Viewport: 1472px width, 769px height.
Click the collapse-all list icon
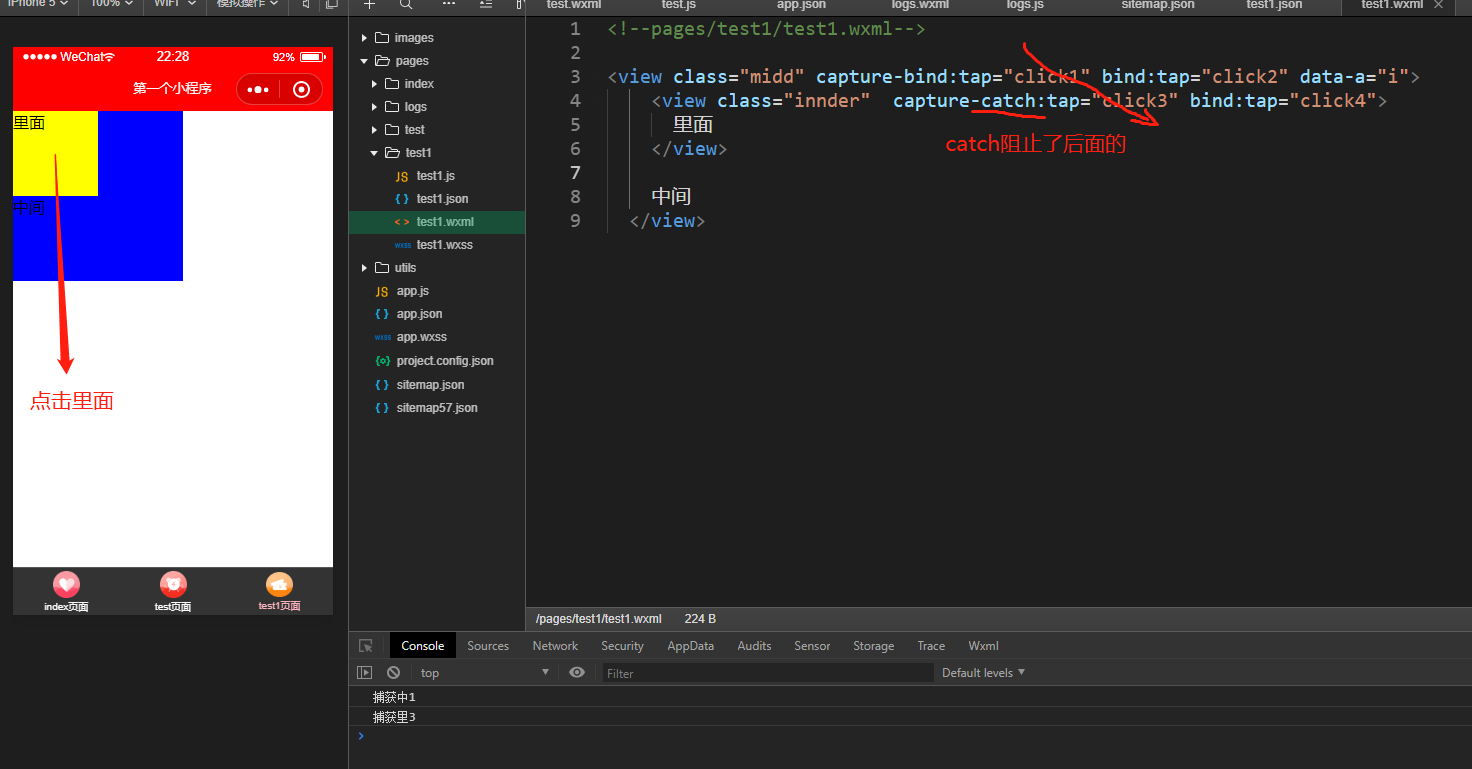(486, 5)
